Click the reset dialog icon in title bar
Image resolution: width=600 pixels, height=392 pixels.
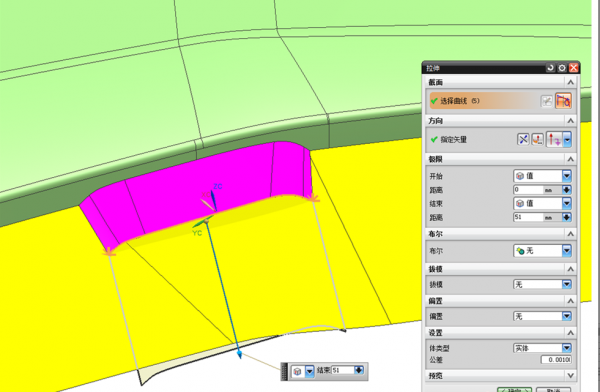pos(550,68)
